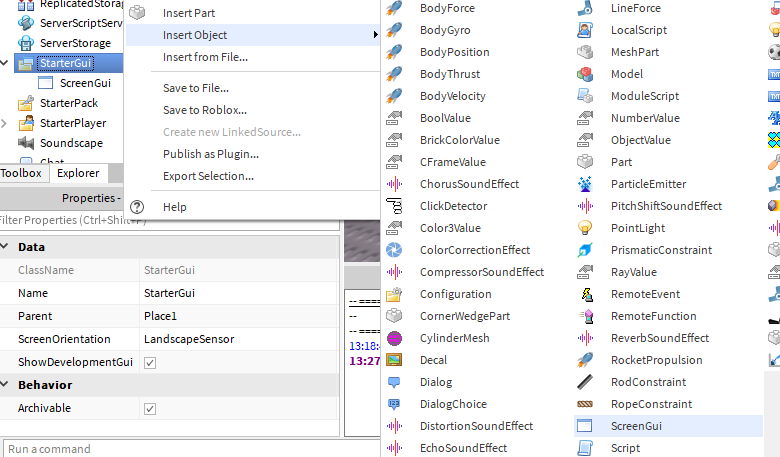Toggle the ShowDevelopmentGui checkbox
Screen dimensions: 780x457
150,363
